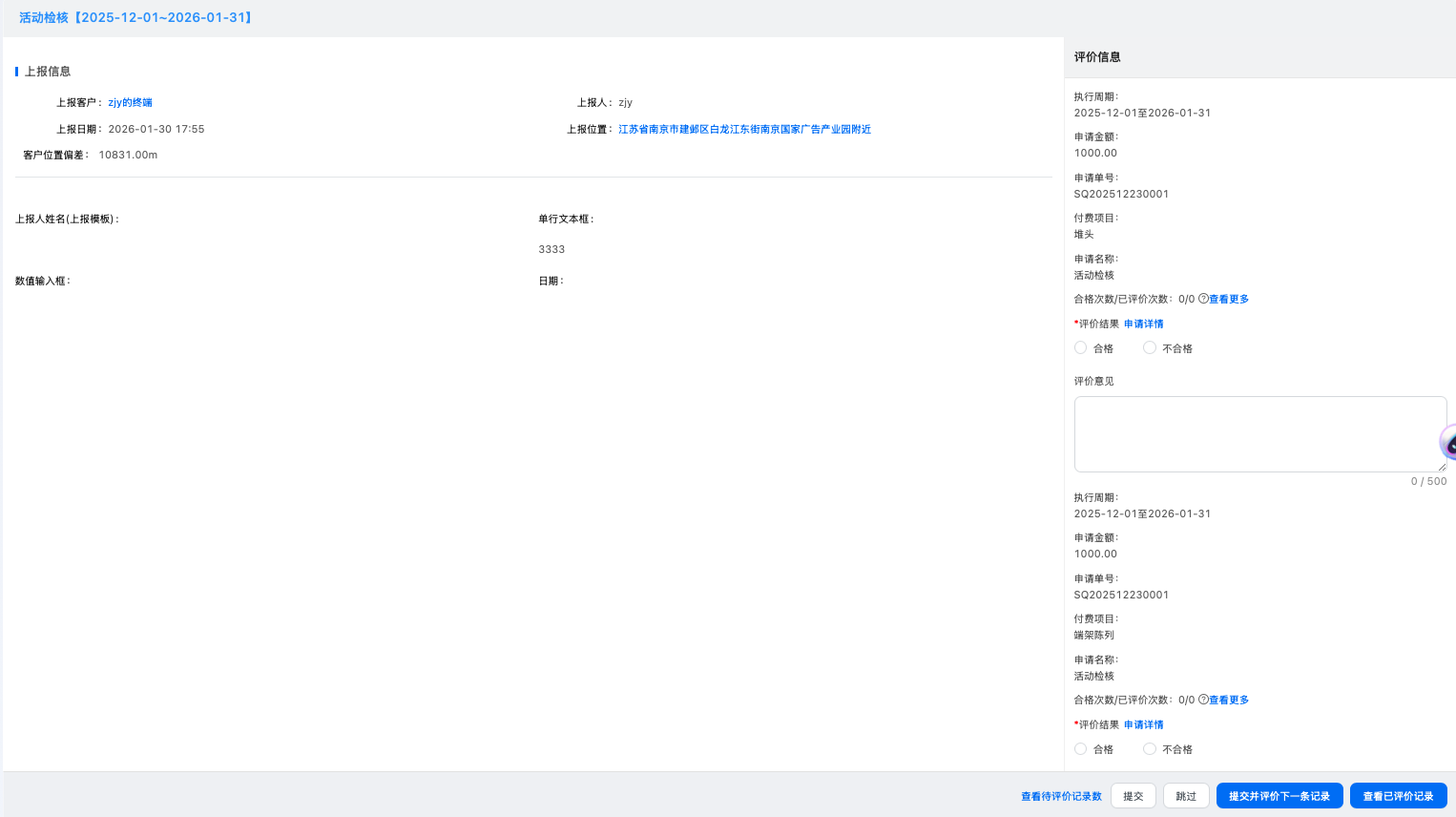Open the floating assistant icon at right edge
The image size is (1456, 817).
click(x=1448, y=443)
